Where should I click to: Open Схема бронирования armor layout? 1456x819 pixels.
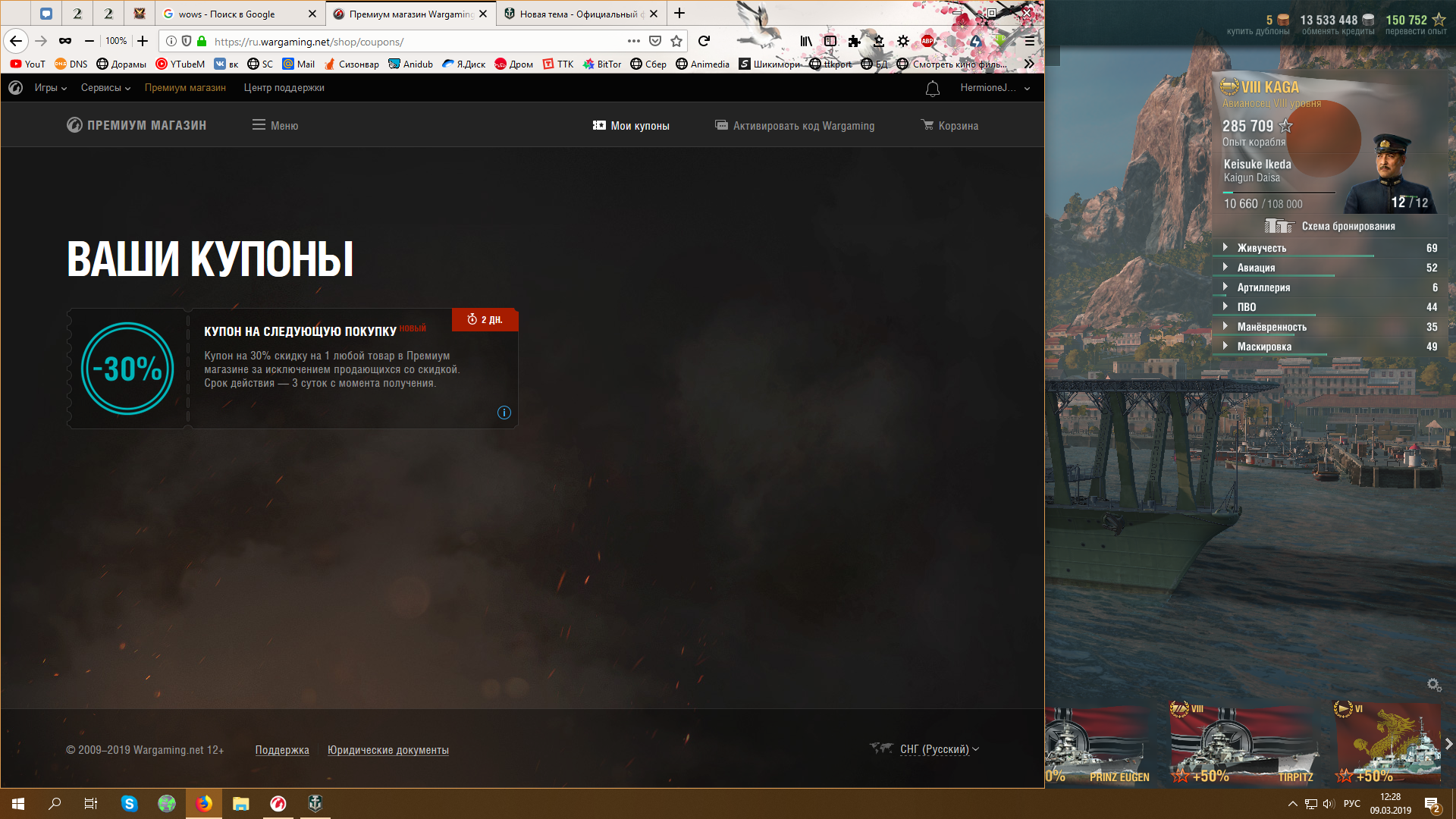coord(1330,226)
